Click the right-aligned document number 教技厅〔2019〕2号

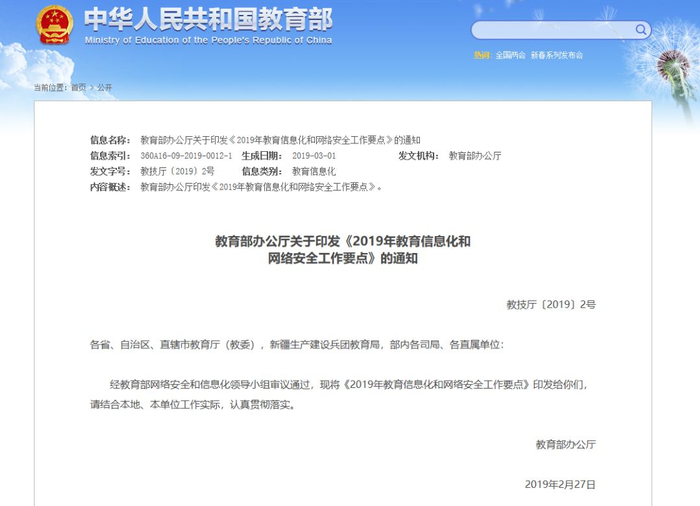coord(551,305)
